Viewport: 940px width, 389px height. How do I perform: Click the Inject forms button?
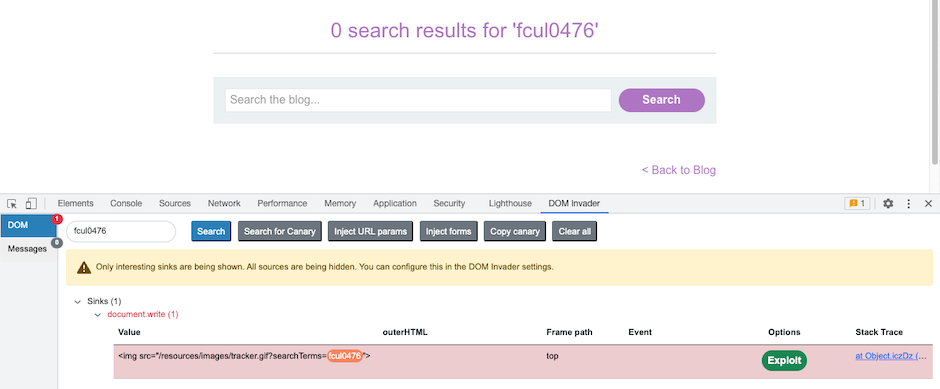(x=448, y=231)
